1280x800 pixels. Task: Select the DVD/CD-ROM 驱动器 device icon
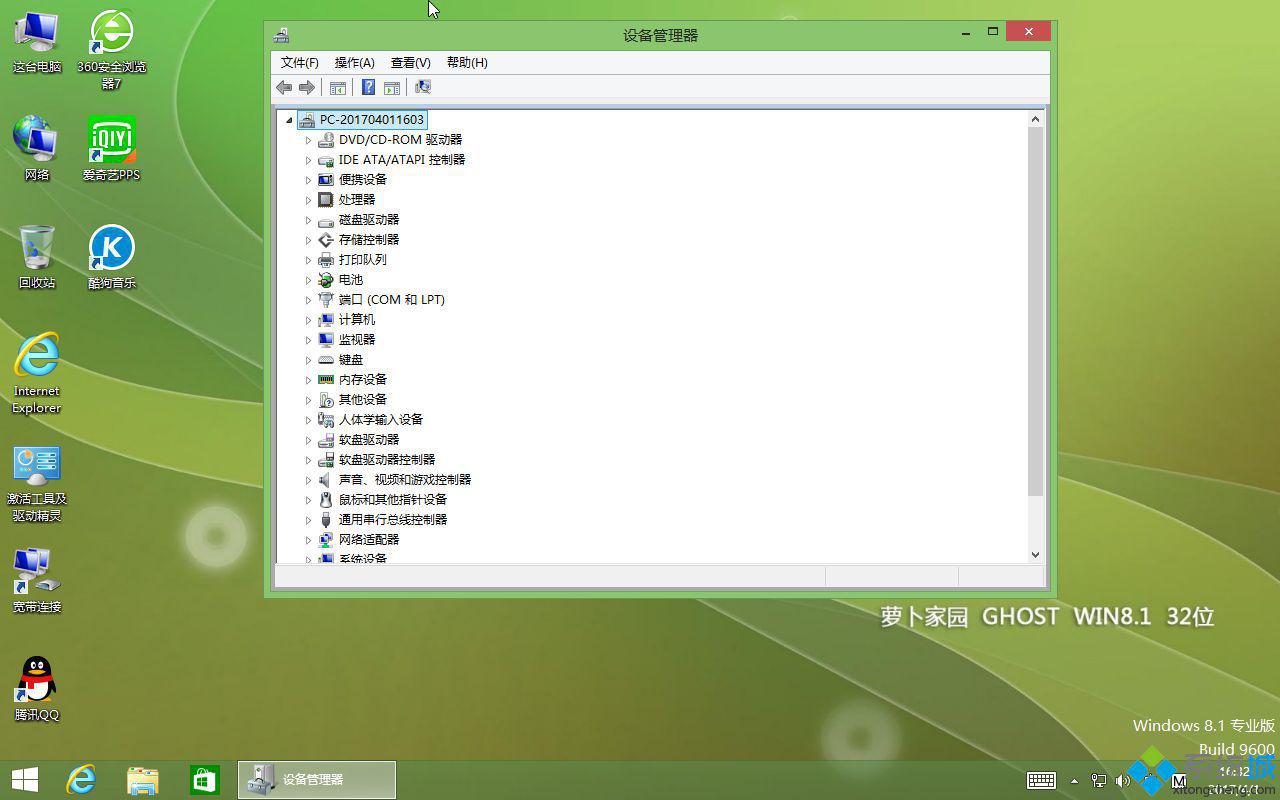326,140
